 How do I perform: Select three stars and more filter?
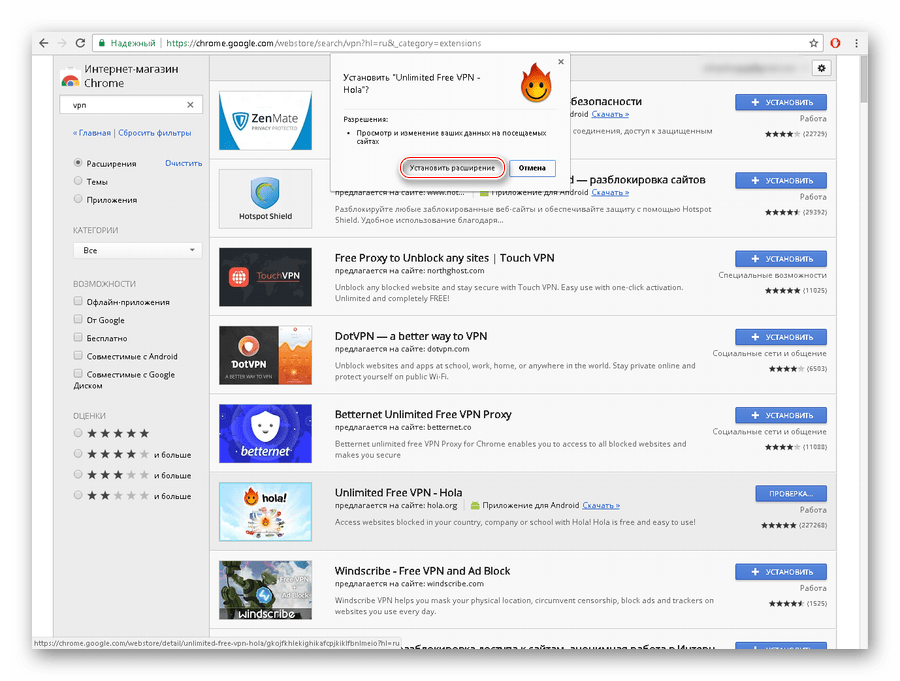pyautogui.click(x=78, y=474)
